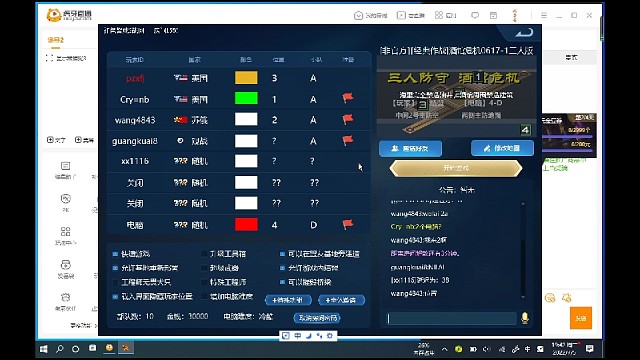Click the blue 修改地图 button with pencil icon
Viewport: 640px width, 360px height.
502,148
